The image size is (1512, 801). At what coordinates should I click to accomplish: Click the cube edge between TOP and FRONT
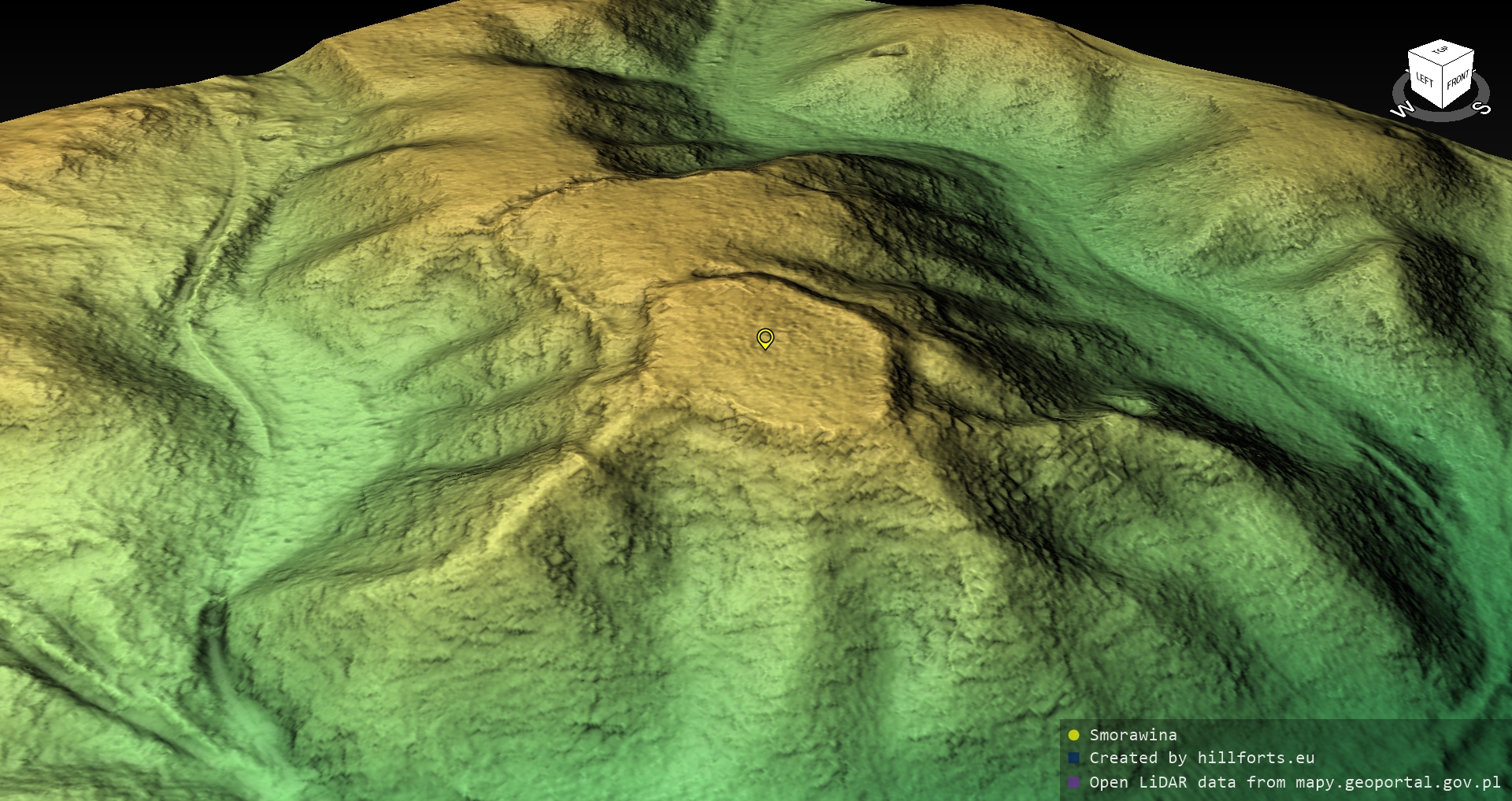coord(1458,57)
